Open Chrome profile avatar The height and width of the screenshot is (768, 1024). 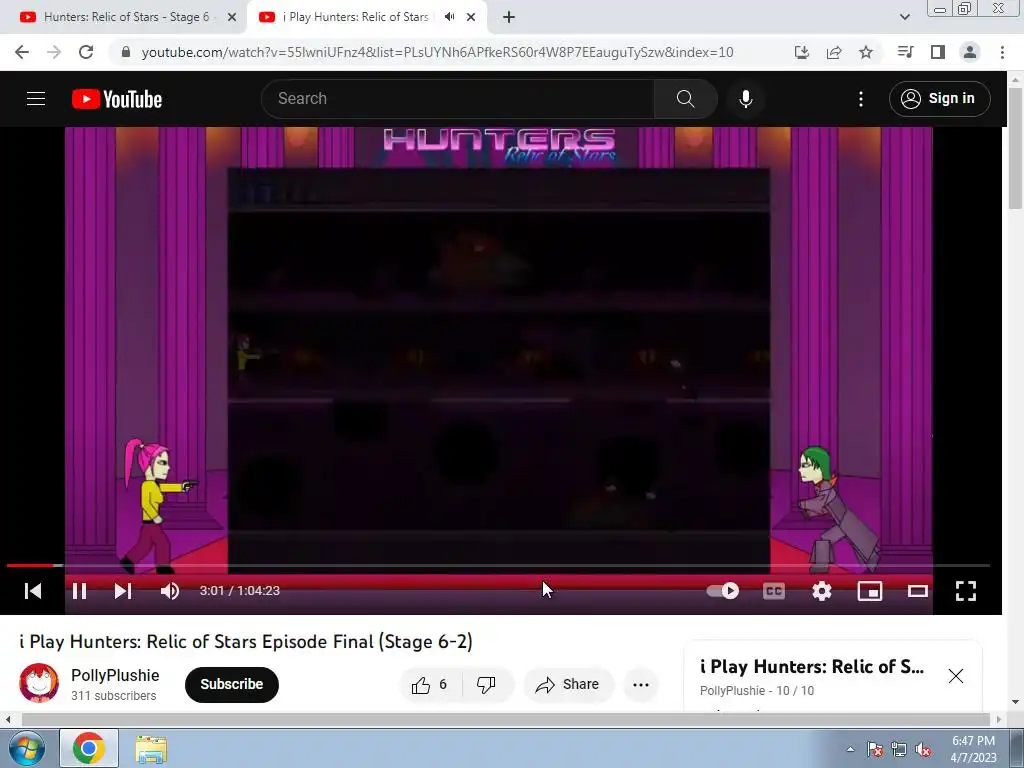[970, 52]
